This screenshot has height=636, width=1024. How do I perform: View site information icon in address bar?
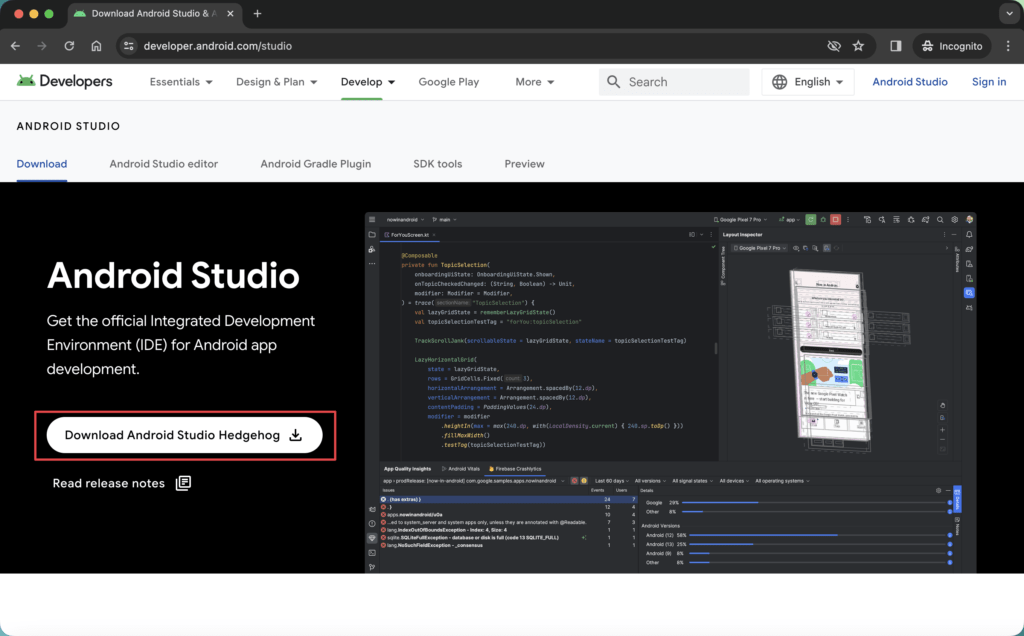[129, 46]
